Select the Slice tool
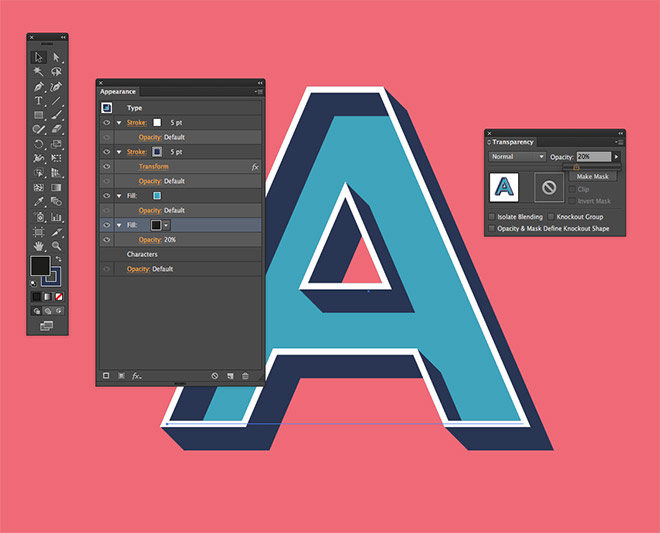The image size is (660, 533). point(56,232)
